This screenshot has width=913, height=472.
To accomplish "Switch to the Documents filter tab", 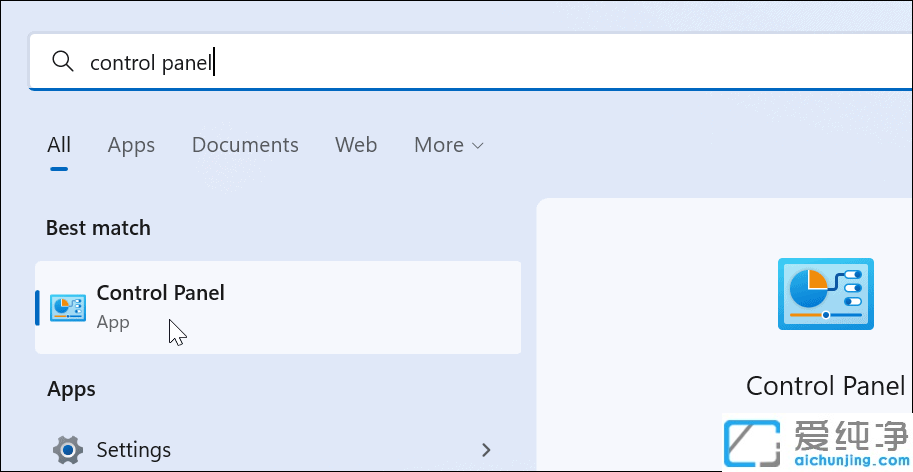I will [x=245, y=145].
